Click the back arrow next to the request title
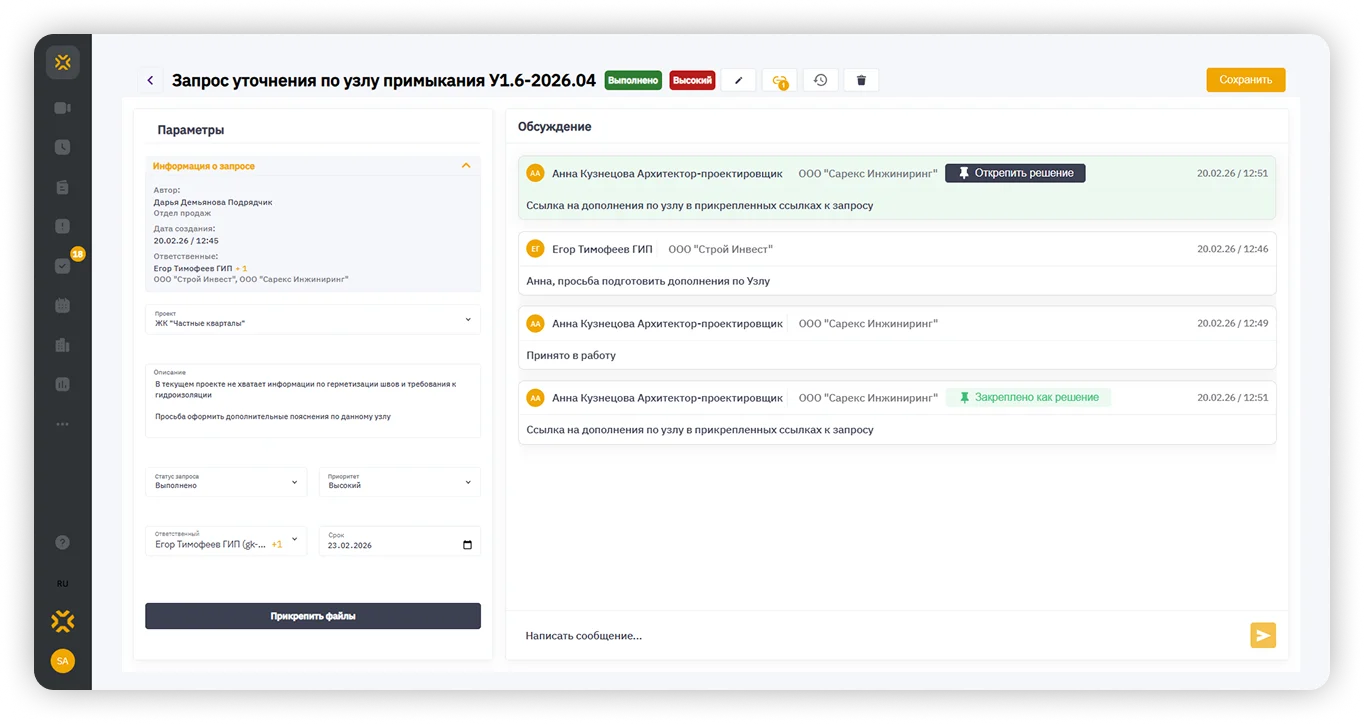Viewport: 1364px width, 724px height. [150, 80]
